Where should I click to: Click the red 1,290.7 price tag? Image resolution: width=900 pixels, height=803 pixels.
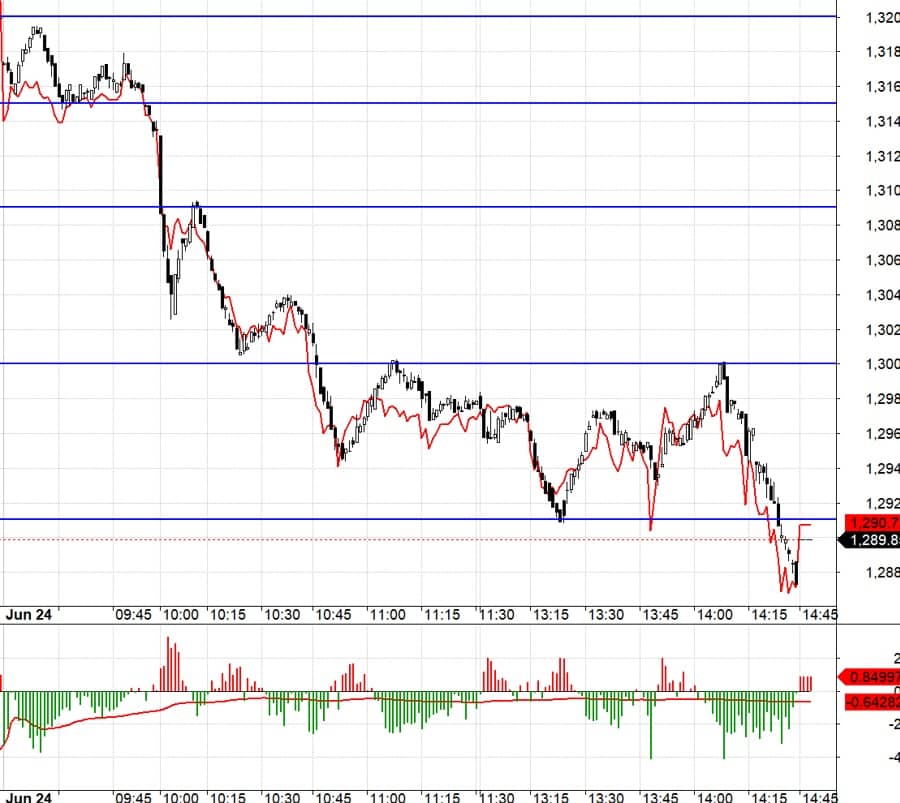872,523
